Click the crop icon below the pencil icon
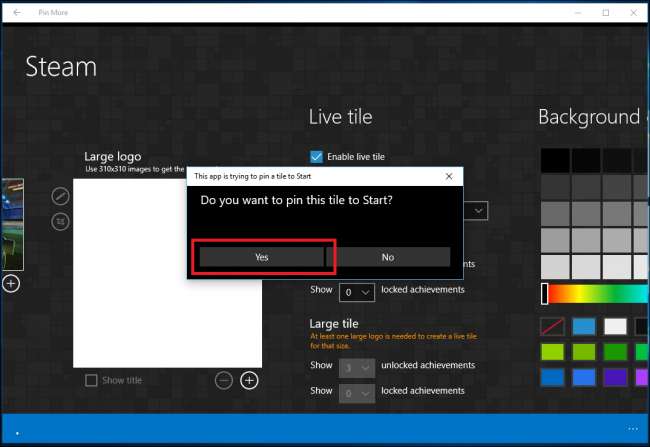 pyautogui.click(x=60, y=221)
